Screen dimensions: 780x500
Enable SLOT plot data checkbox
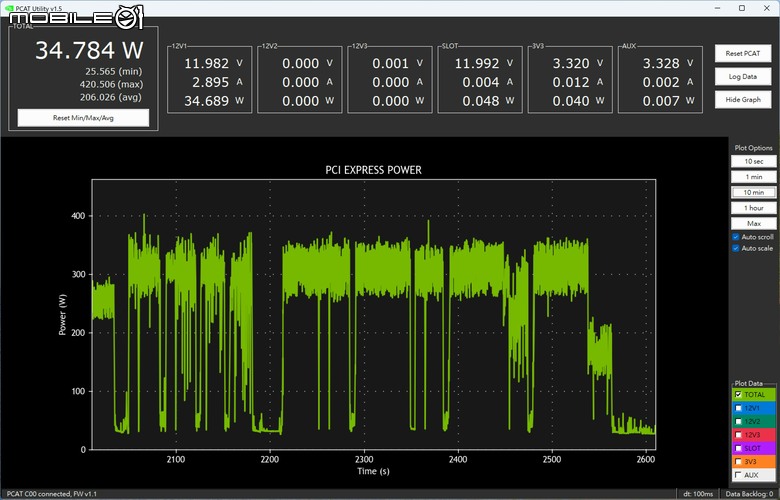(738, 448)
